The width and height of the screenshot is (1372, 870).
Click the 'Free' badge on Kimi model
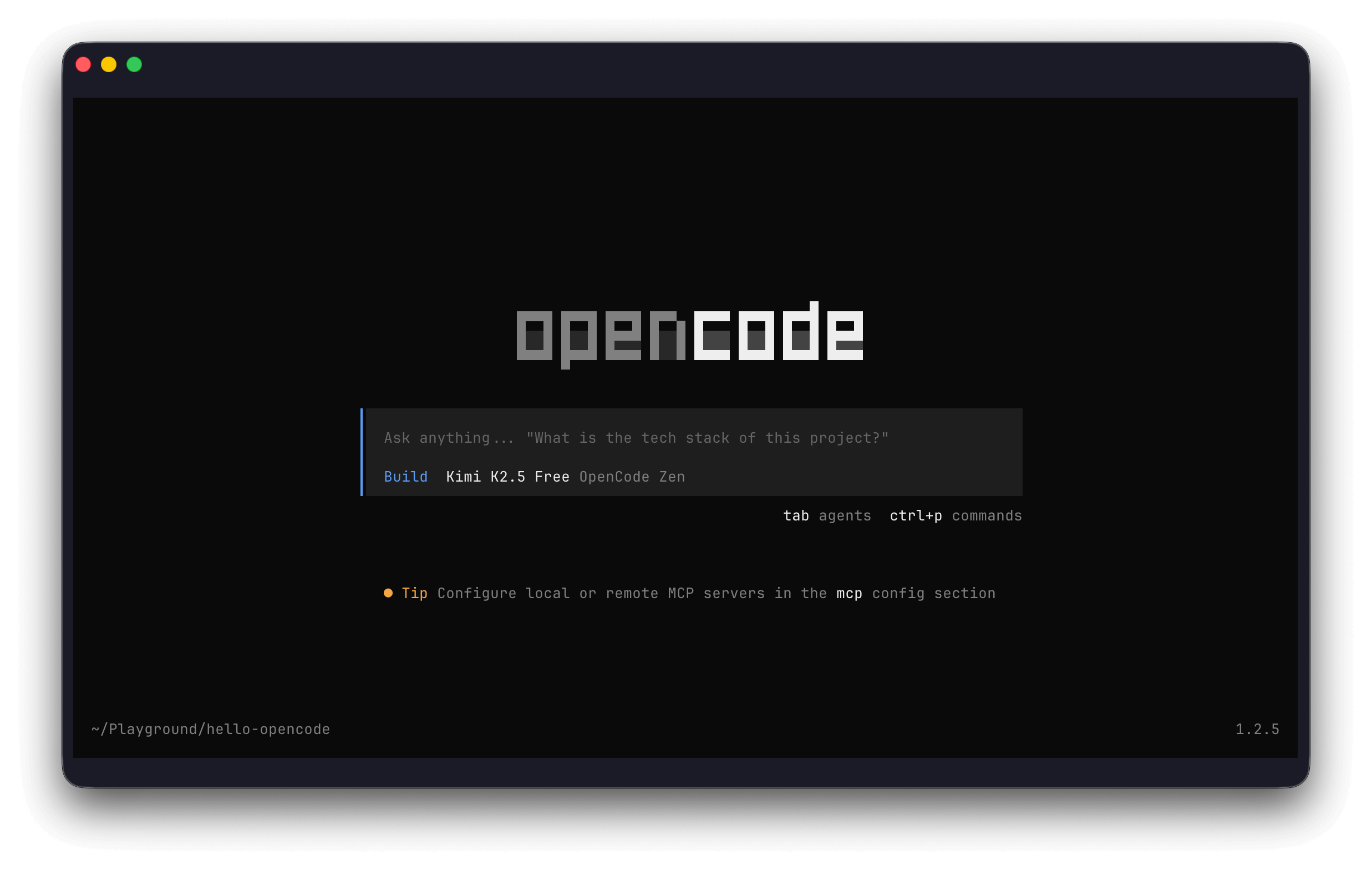[x=552, y=477]
